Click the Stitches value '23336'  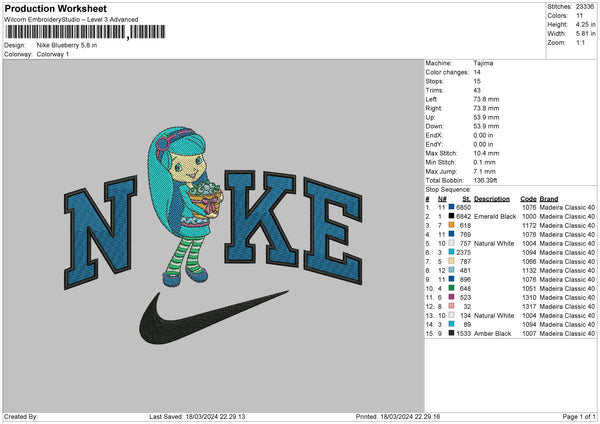coord(585,7)
